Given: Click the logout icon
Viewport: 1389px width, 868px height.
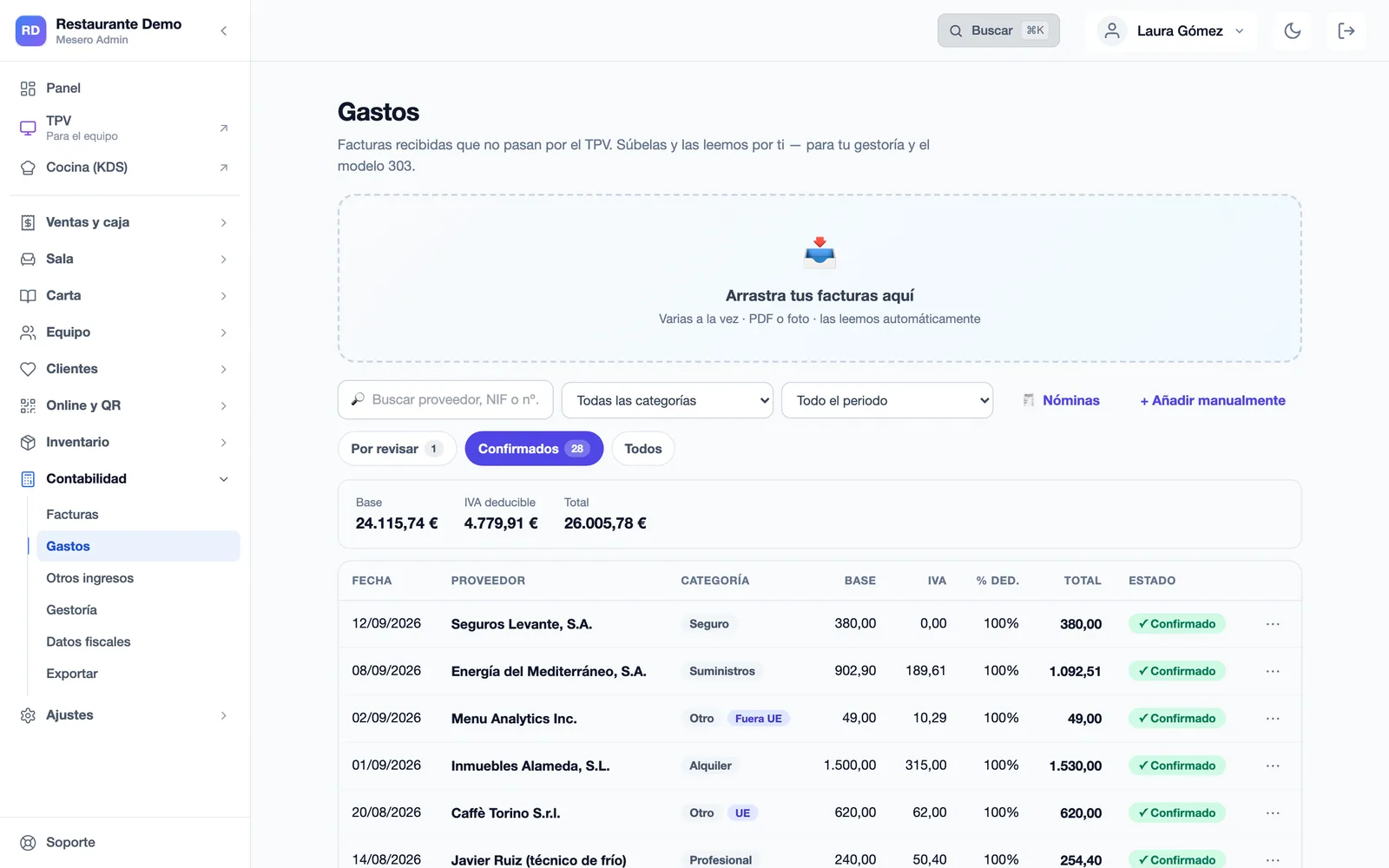Looking at the screenshot, I should tap(1346, 31).
